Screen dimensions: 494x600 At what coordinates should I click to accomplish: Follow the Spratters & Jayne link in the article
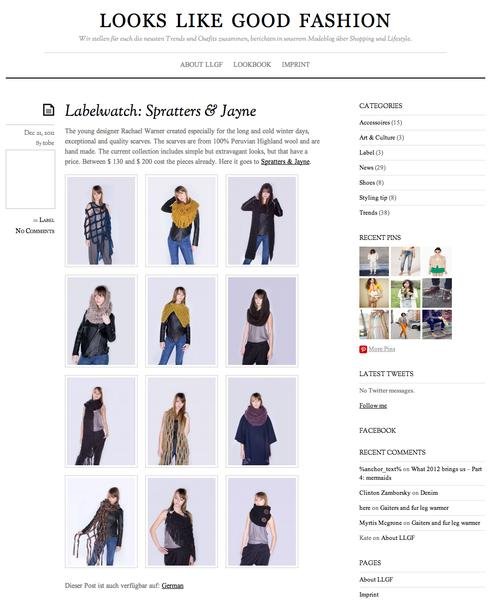285,161
